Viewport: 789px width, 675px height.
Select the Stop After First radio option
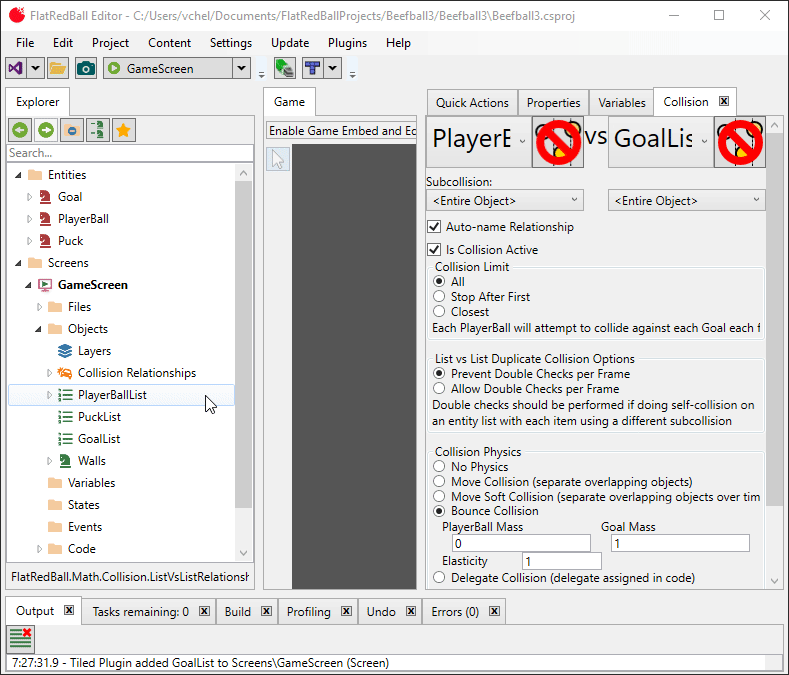439,297
